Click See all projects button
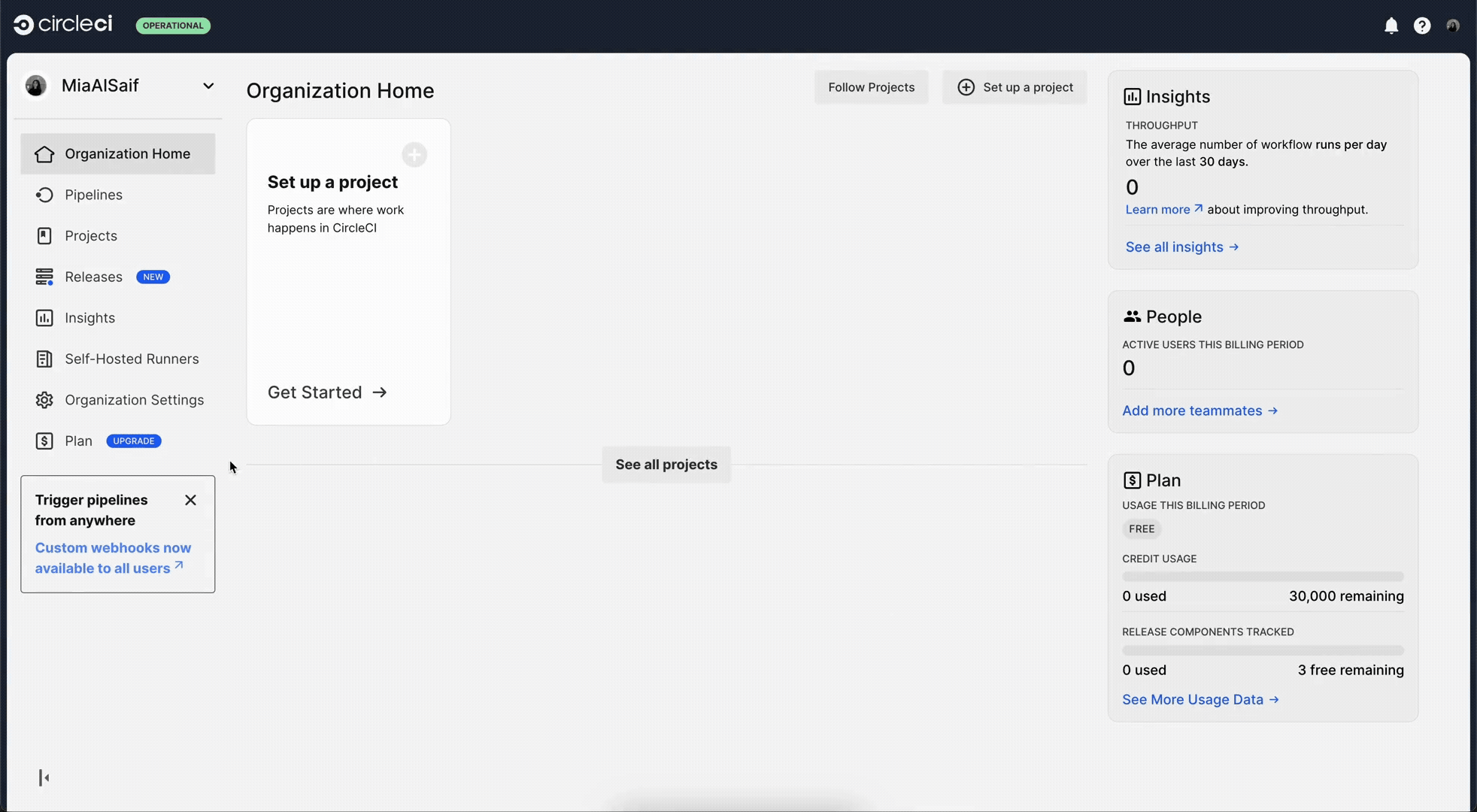 point(666,465)
